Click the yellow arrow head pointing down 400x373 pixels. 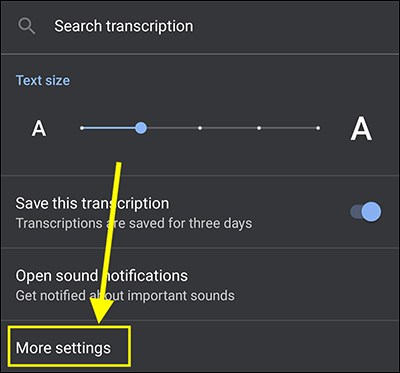pos(100,310)
